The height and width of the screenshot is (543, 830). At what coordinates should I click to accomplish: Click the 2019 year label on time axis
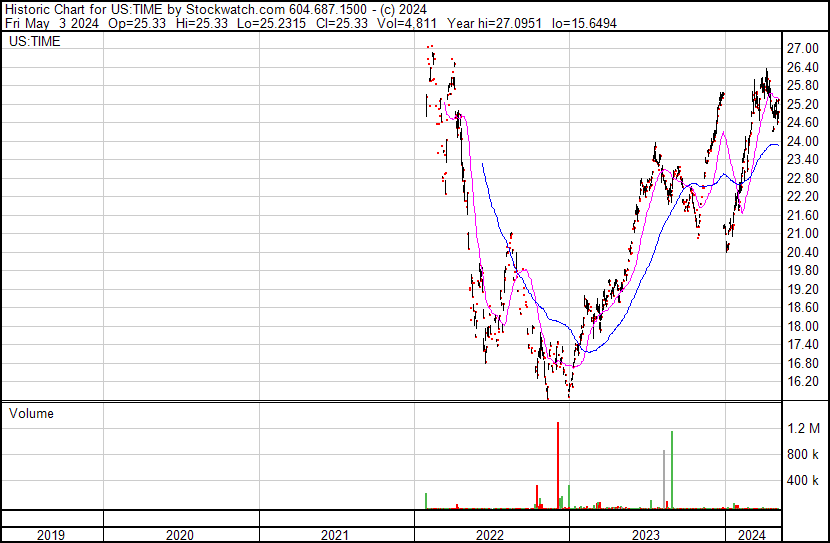[51, 534]
